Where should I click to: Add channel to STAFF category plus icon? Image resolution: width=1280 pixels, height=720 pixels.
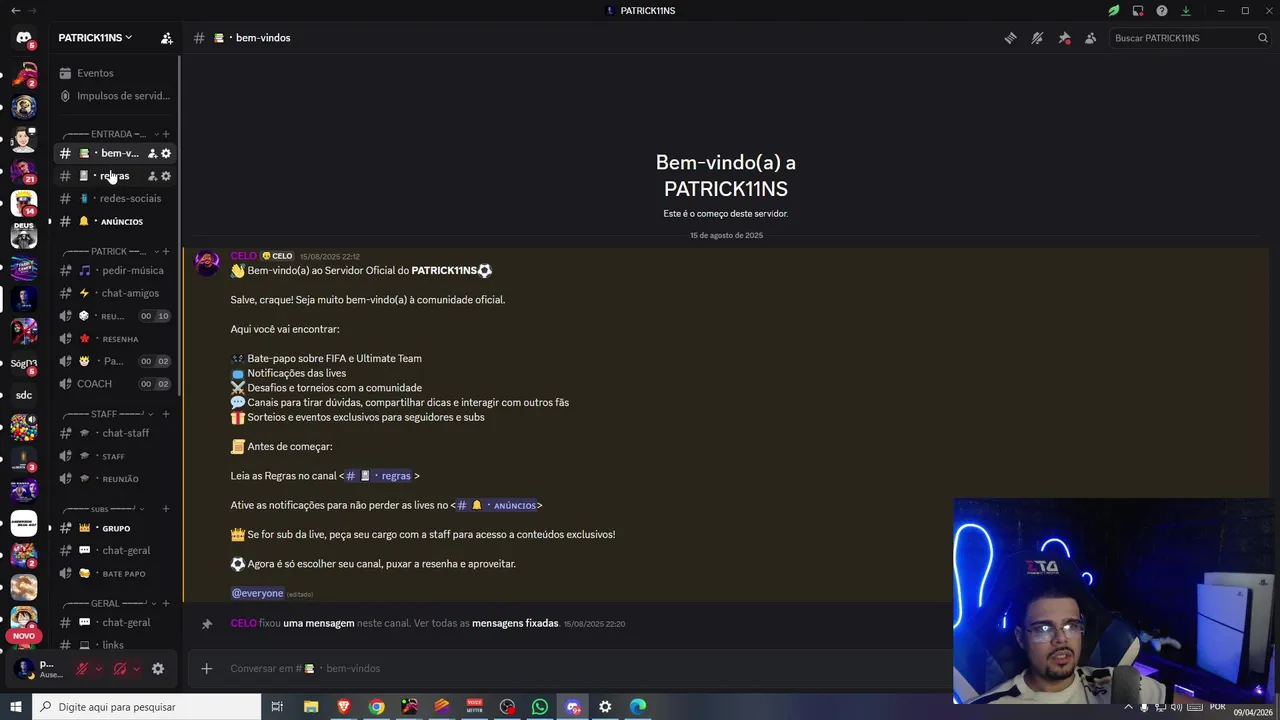coord(166,414)
